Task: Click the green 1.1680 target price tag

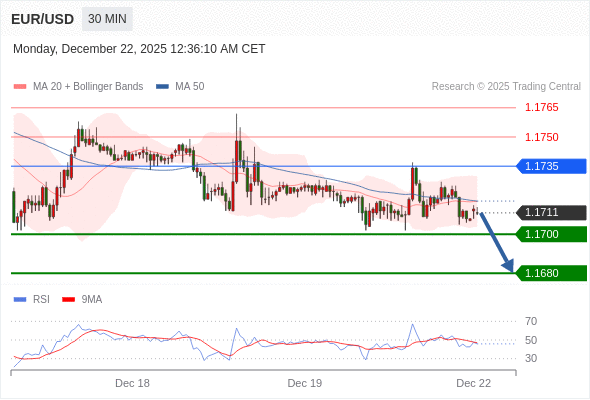Action: 551,273
